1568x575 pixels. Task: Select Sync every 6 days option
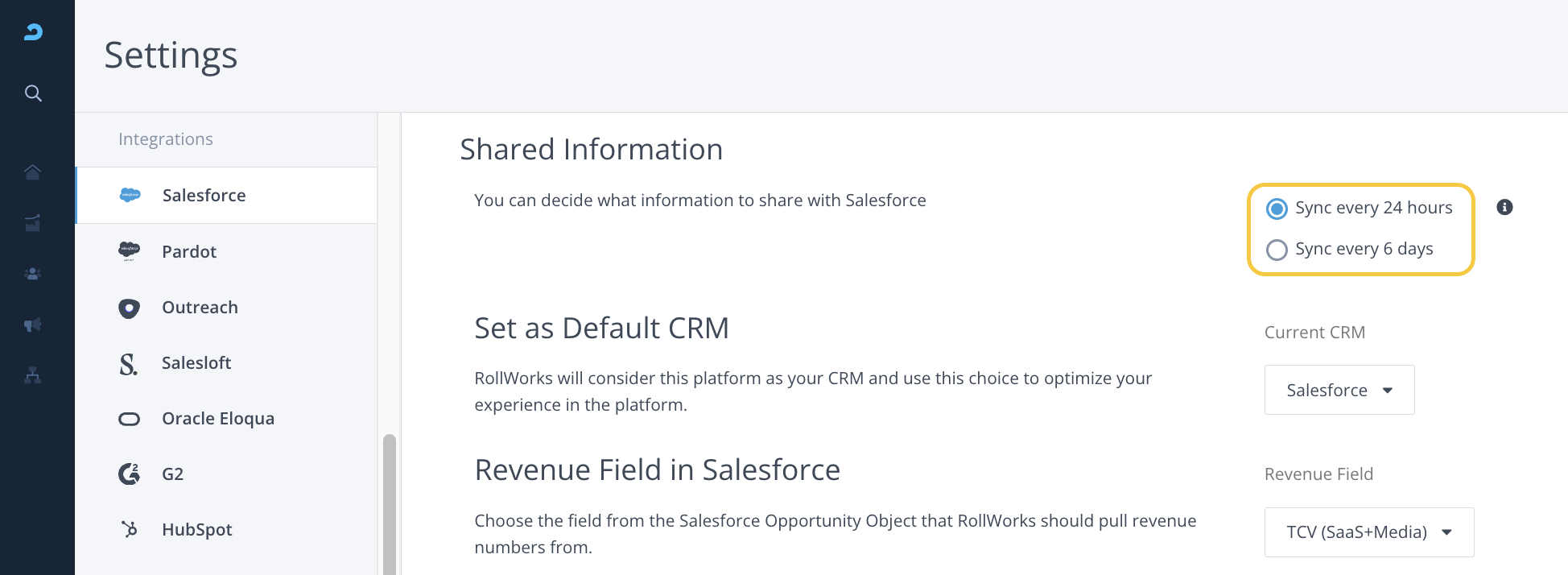pyautogui.click(x=1277, y=250)
